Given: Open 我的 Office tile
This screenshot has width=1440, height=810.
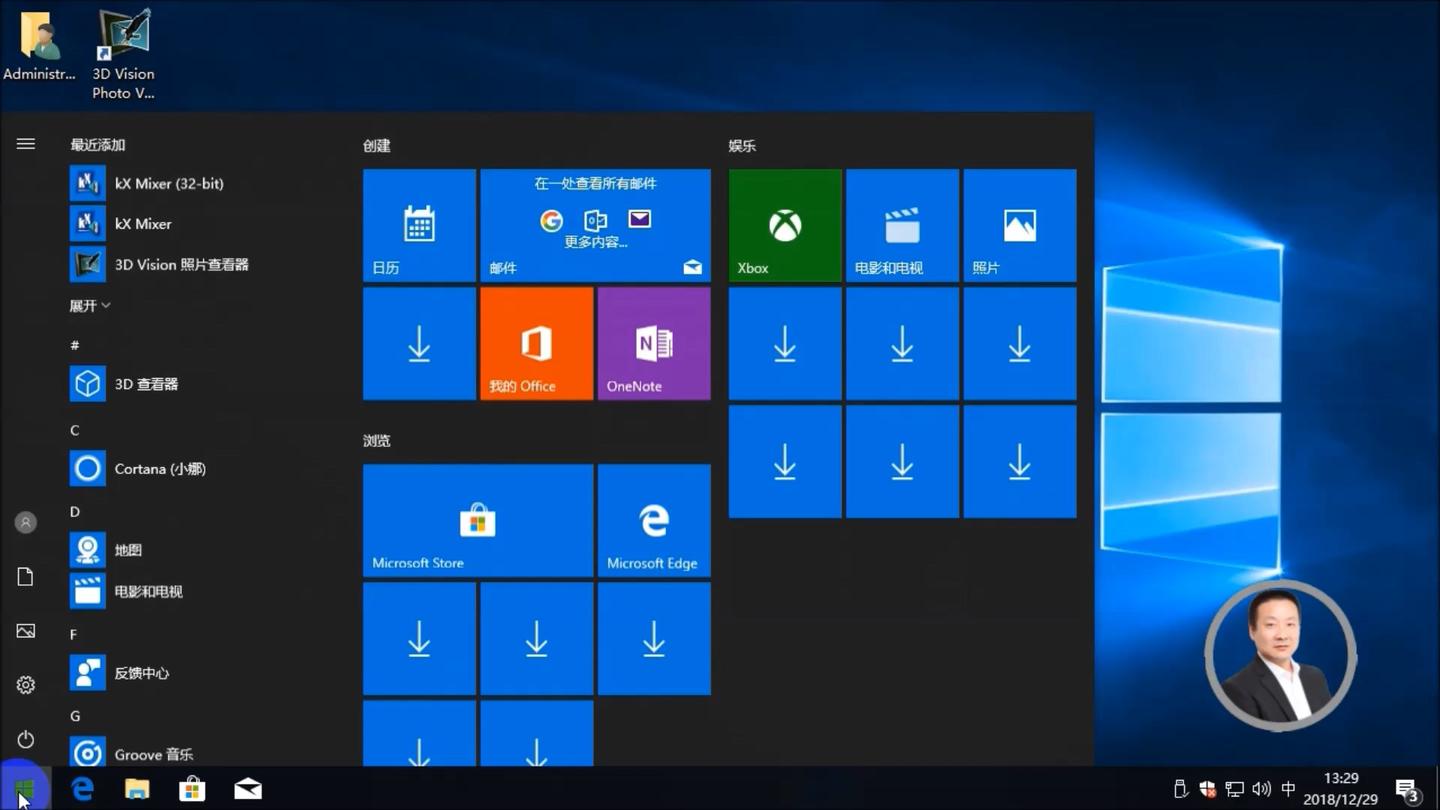Looking at the screenshot, I should pyautogui.click(x=536, y=343).
